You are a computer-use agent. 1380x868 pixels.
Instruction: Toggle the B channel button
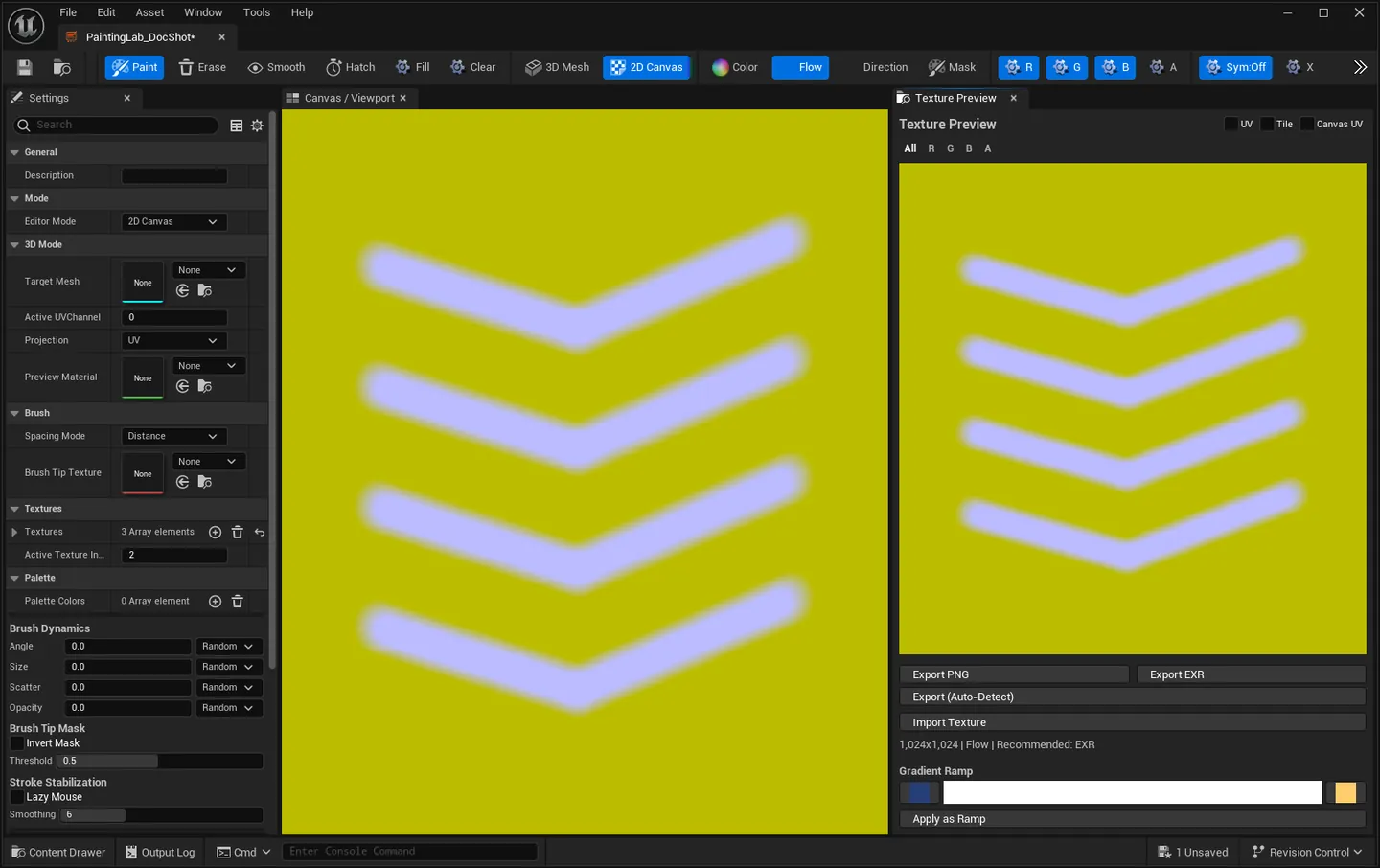[1115, 67]
